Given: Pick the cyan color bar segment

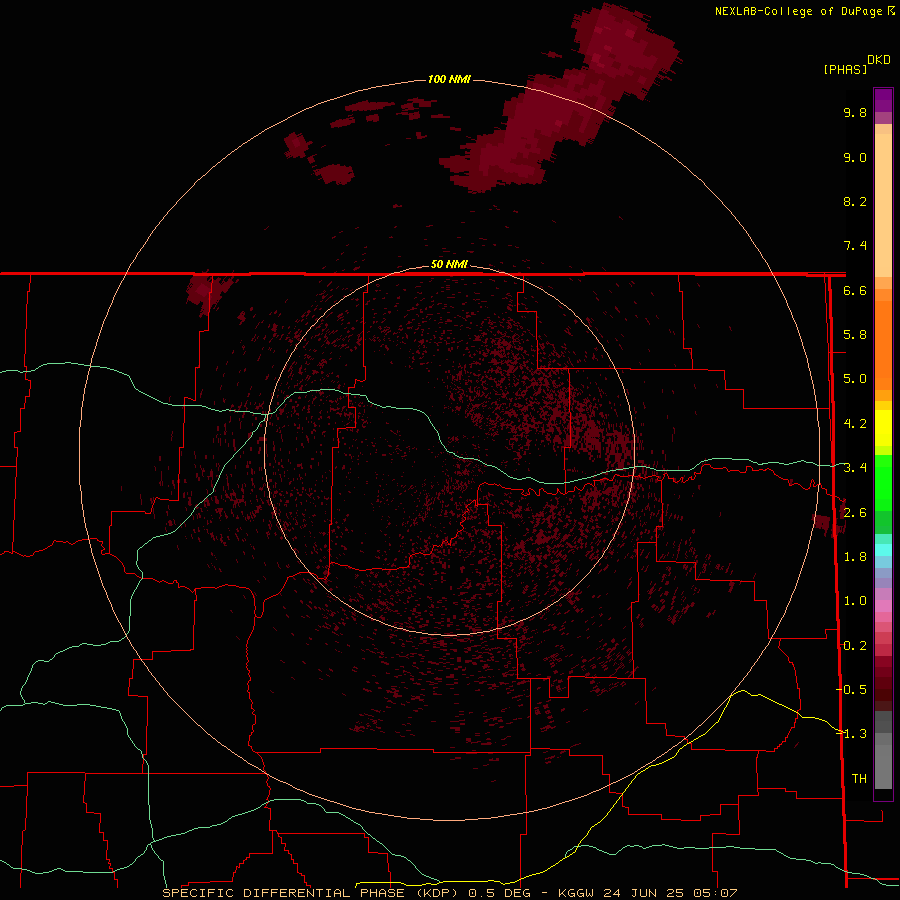Looking at the screenshot, I should pos(883,550).
